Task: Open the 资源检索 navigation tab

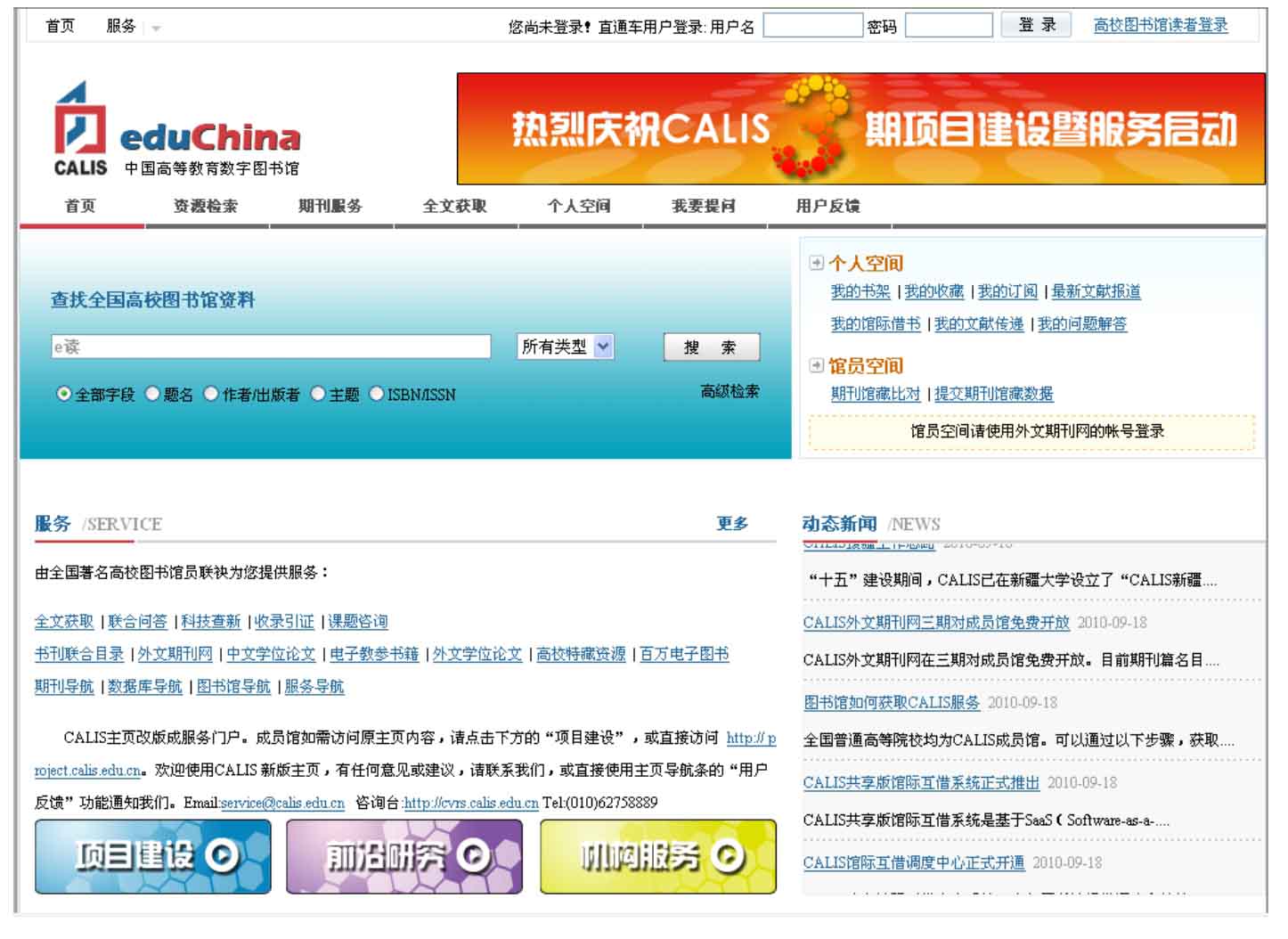Action: tap(206, 207)
